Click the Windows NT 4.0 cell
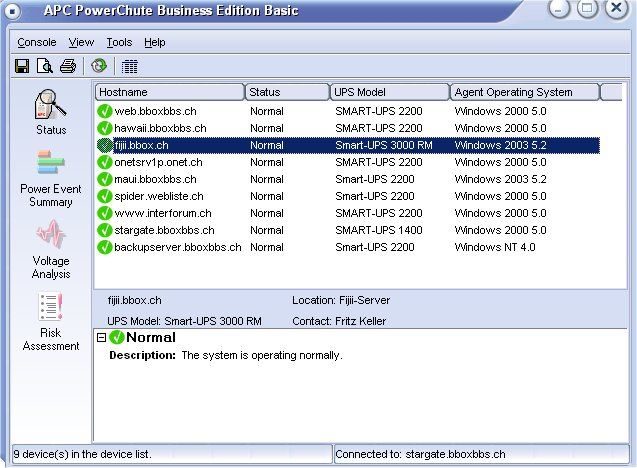Viewport: 637px width, 468px height. [x=495, y=247]
